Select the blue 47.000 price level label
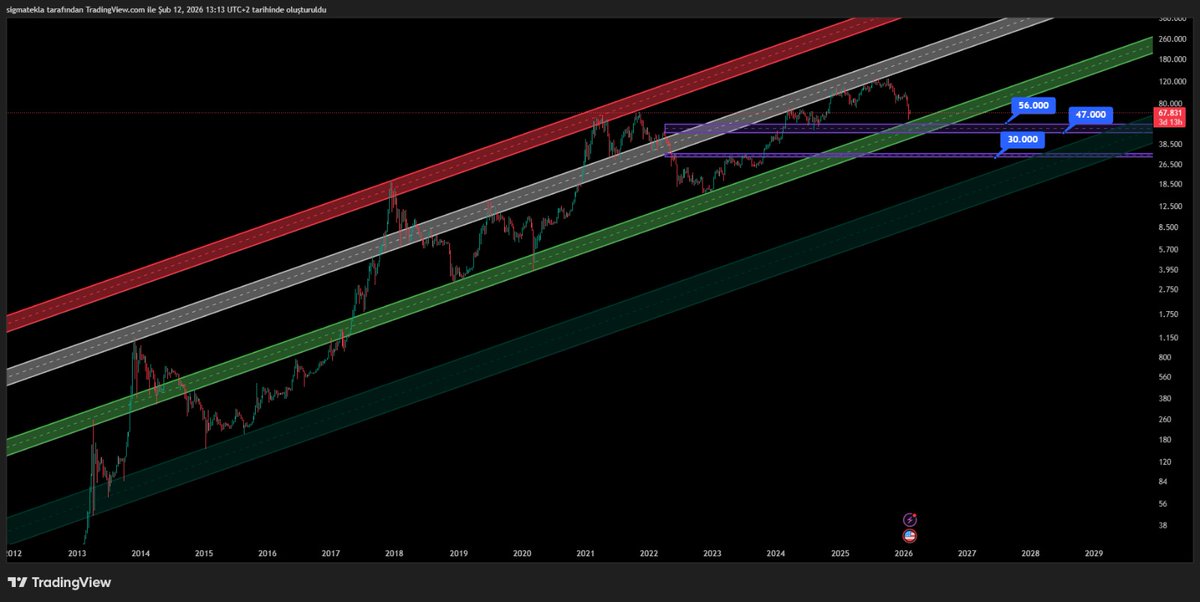Screen dimensions: 1200x602 [x=1090, y=114]
